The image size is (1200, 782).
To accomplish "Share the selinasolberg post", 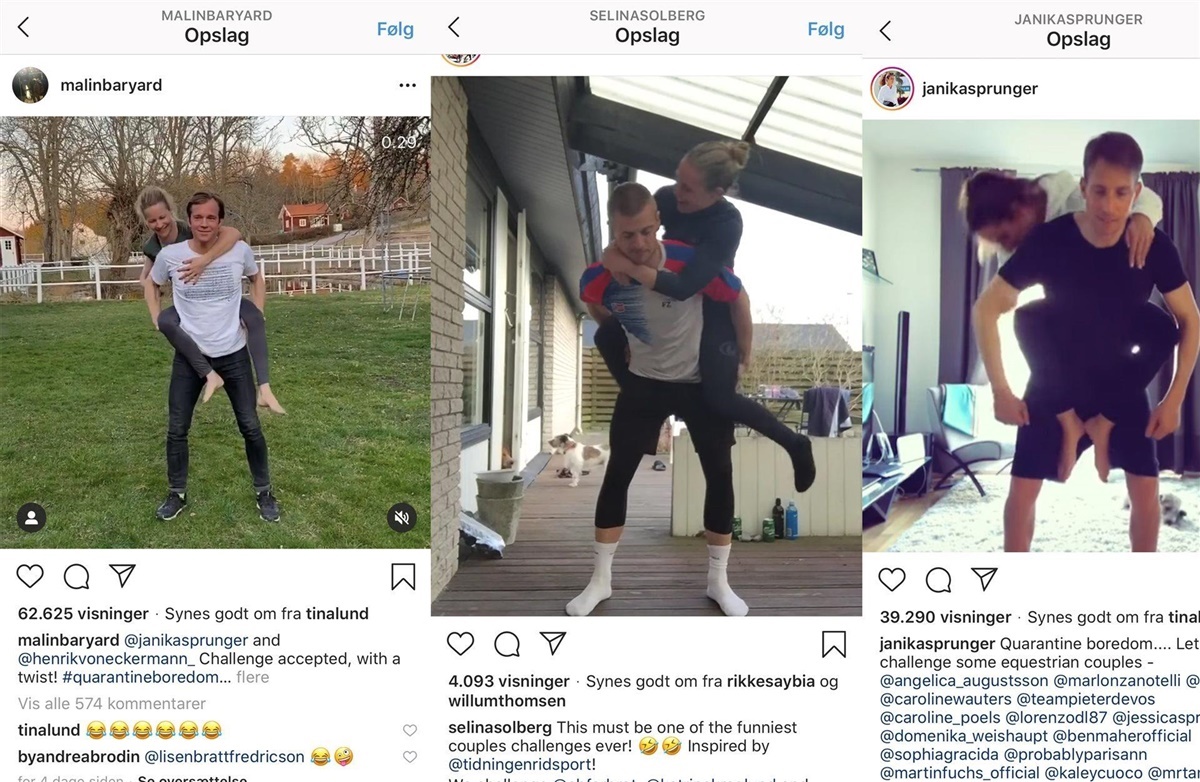I will (553, 643).
